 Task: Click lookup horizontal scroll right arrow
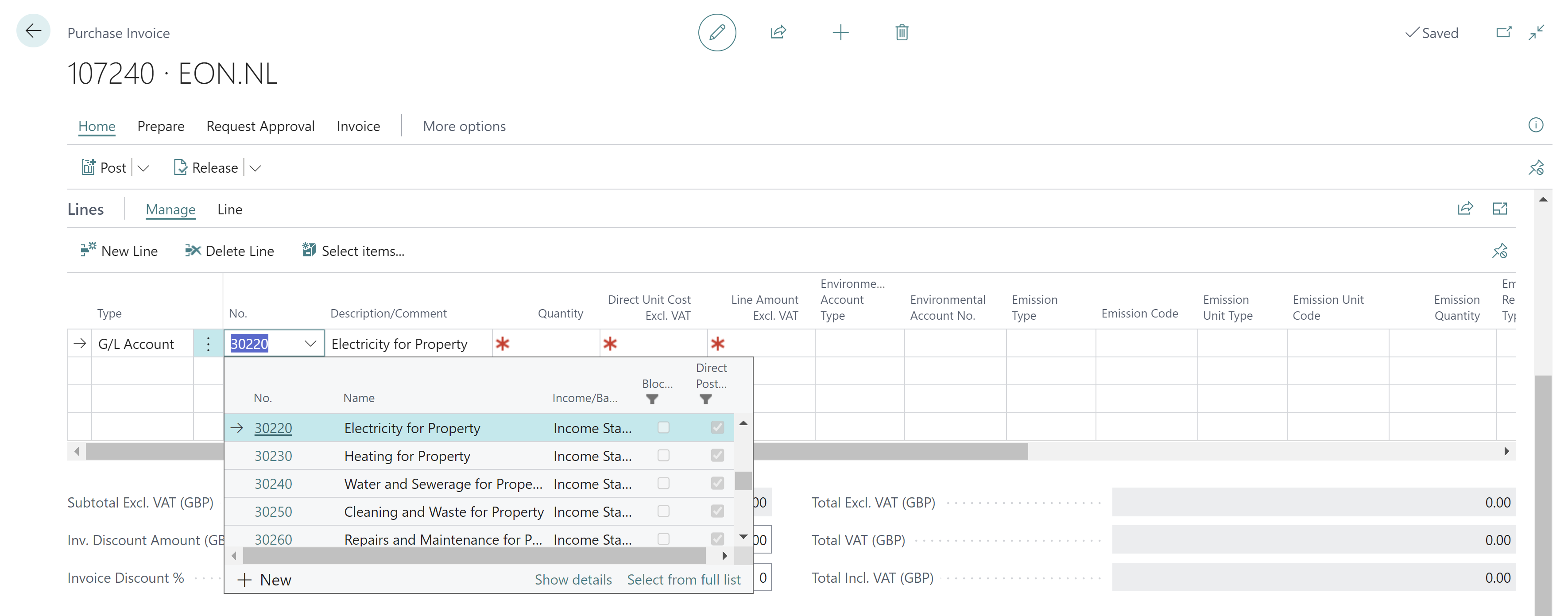[724, 556]
